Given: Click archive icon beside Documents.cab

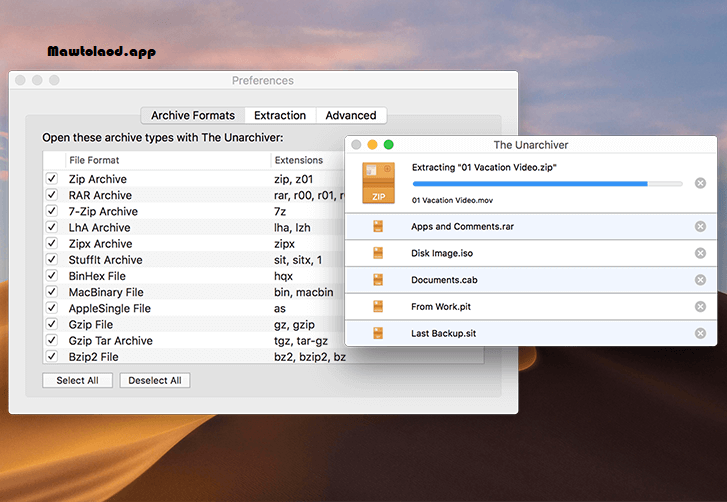Looking at the screenshot, I should click(378, 280).
